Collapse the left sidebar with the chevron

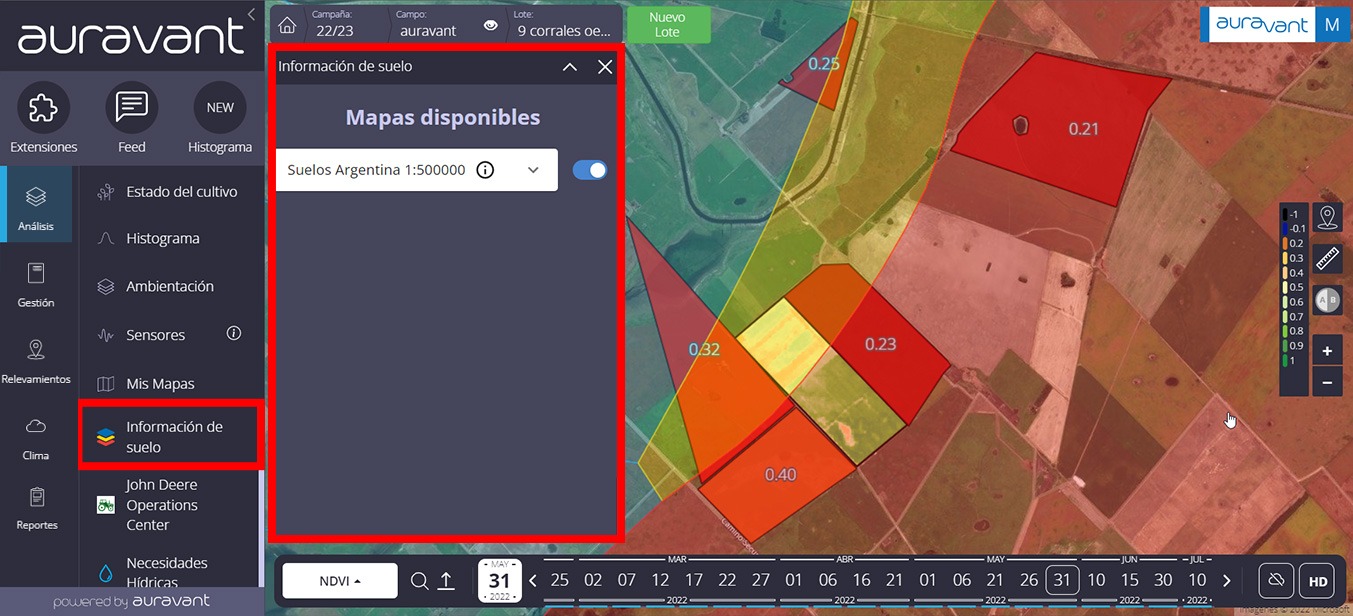tap(251, 14)
